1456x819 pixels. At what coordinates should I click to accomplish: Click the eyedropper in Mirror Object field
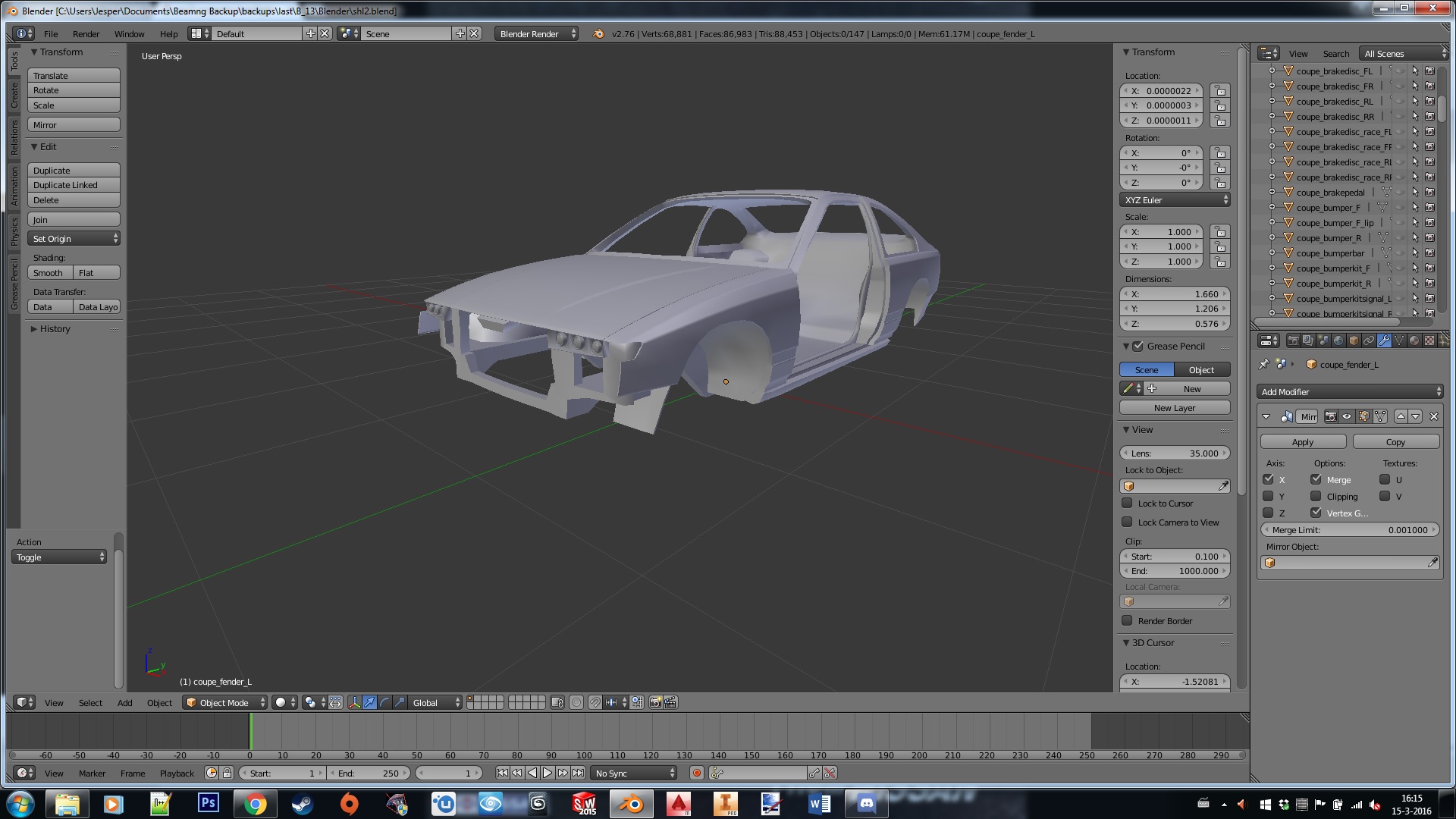[1432, 563]
